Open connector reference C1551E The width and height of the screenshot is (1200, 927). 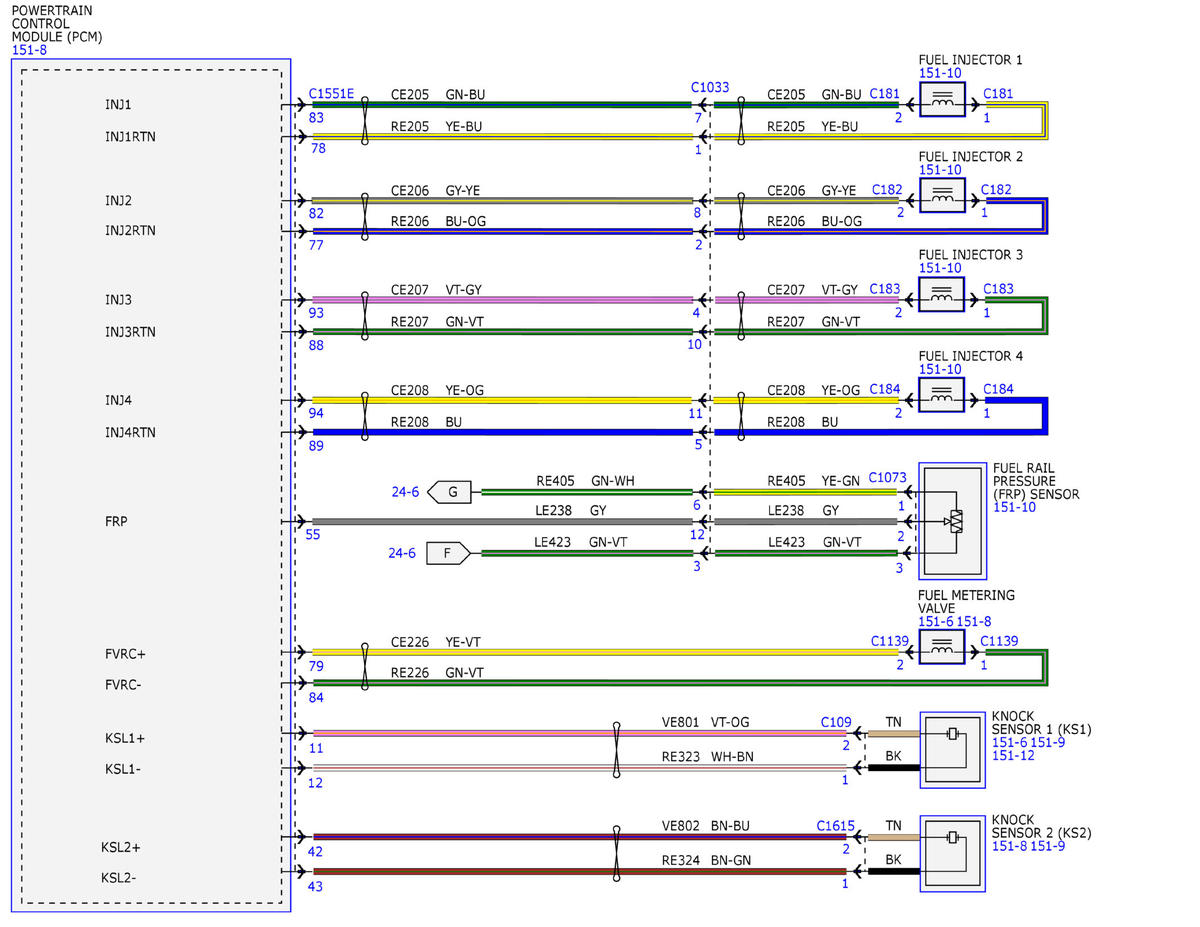click(x=332, y=93)
